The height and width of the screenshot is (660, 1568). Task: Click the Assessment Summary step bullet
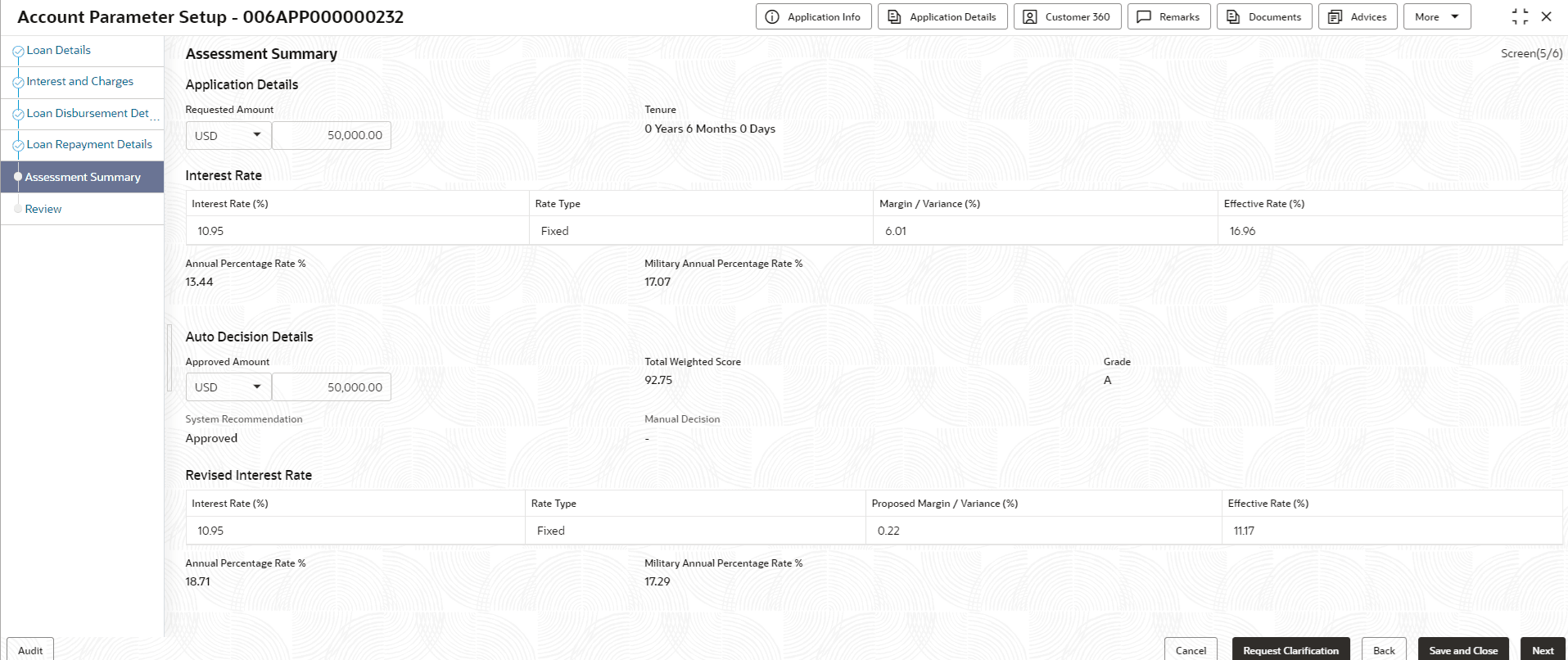point(18,177)
